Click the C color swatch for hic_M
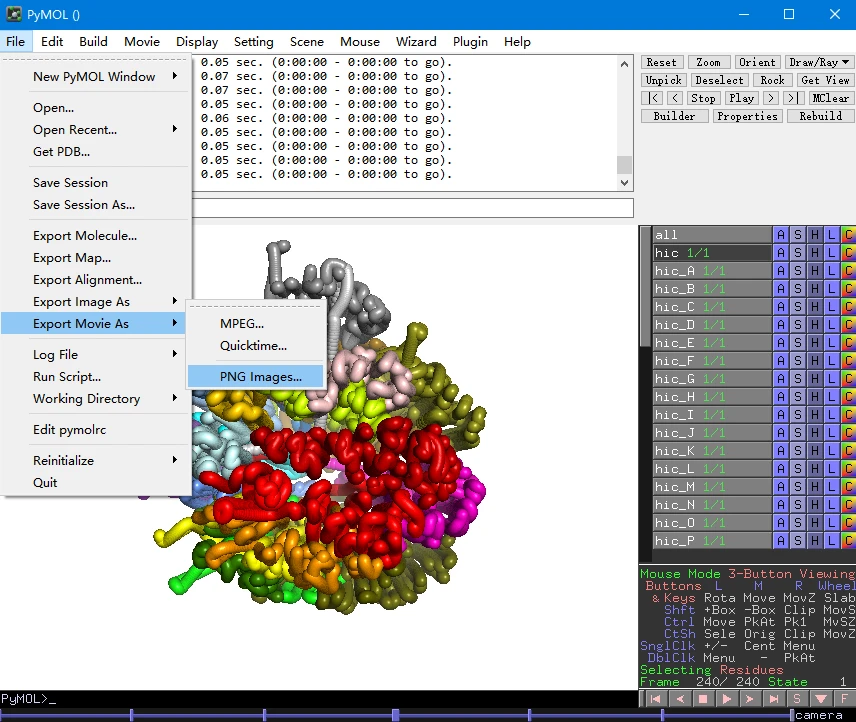 [x=848, y=487]
